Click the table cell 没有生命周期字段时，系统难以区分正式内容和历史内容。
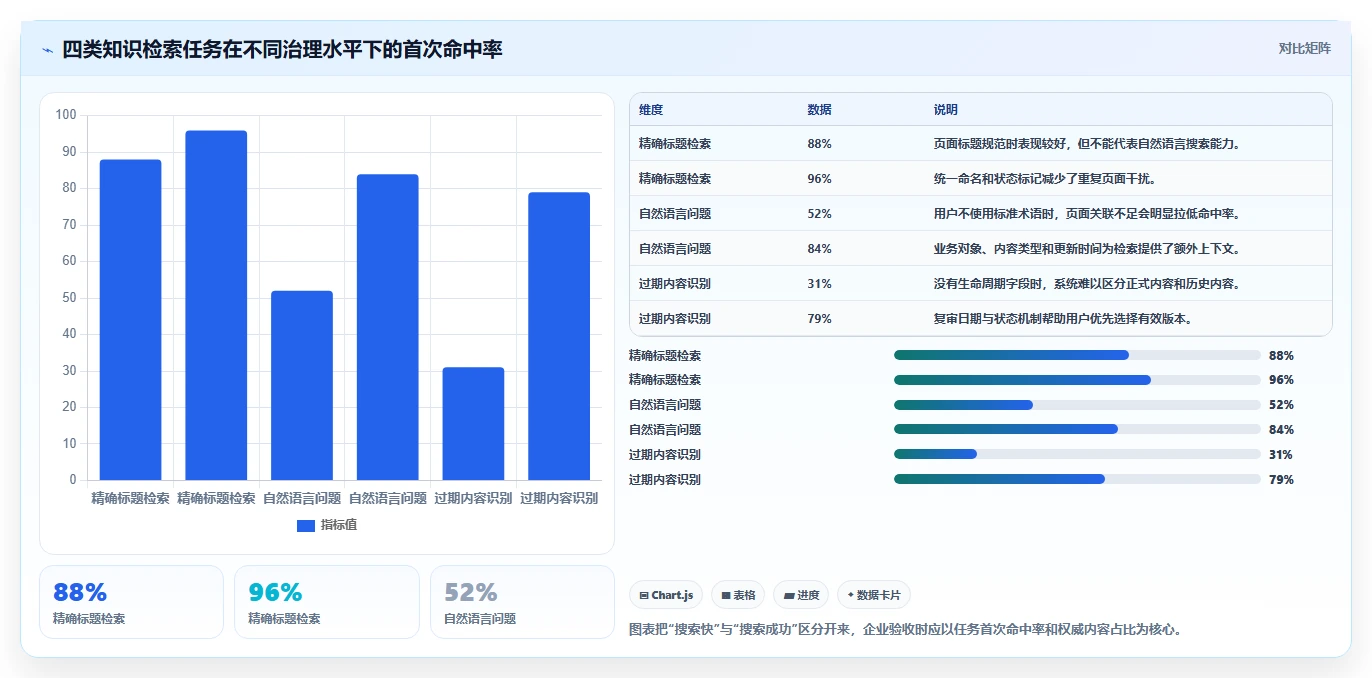Screen dimensions: 1372x678 click(1087, 284)
